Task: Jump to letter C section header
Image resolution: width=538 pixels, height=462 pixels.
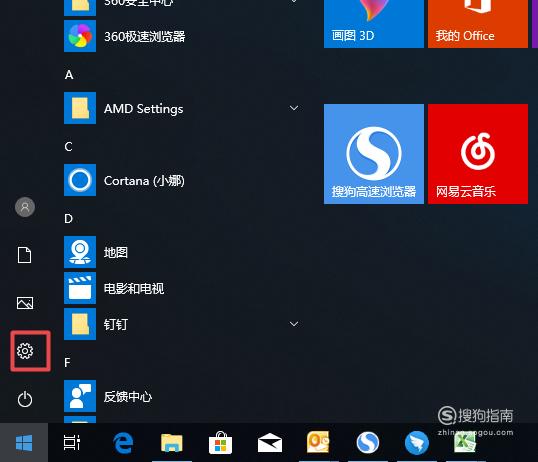Action: [x=68, y=147]
